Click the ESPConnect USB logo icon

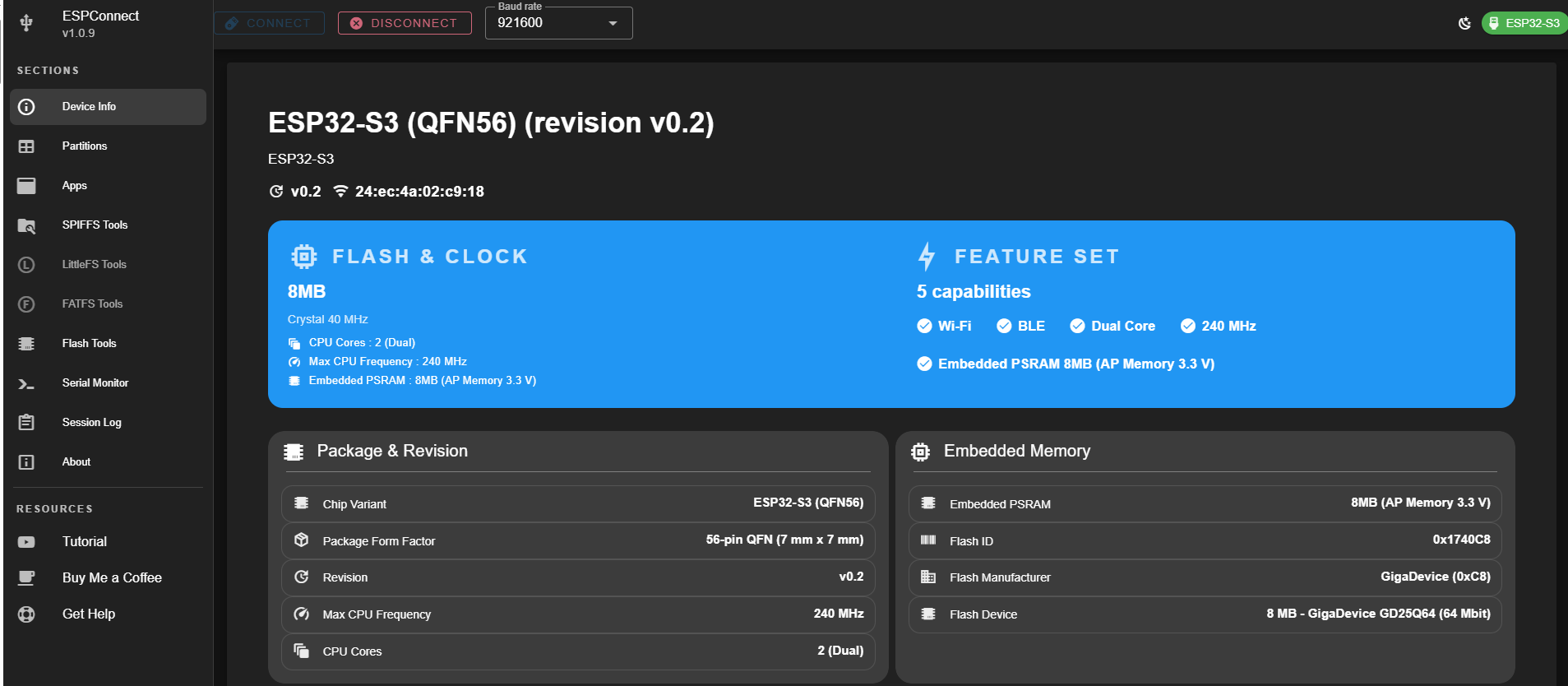tap(26, 23)
